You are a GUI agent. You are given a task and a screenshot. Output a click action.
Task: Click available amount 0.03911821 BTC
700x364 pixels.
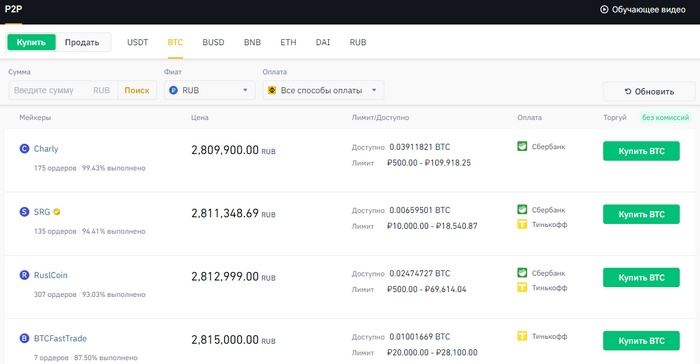click(x=420, y=147)
